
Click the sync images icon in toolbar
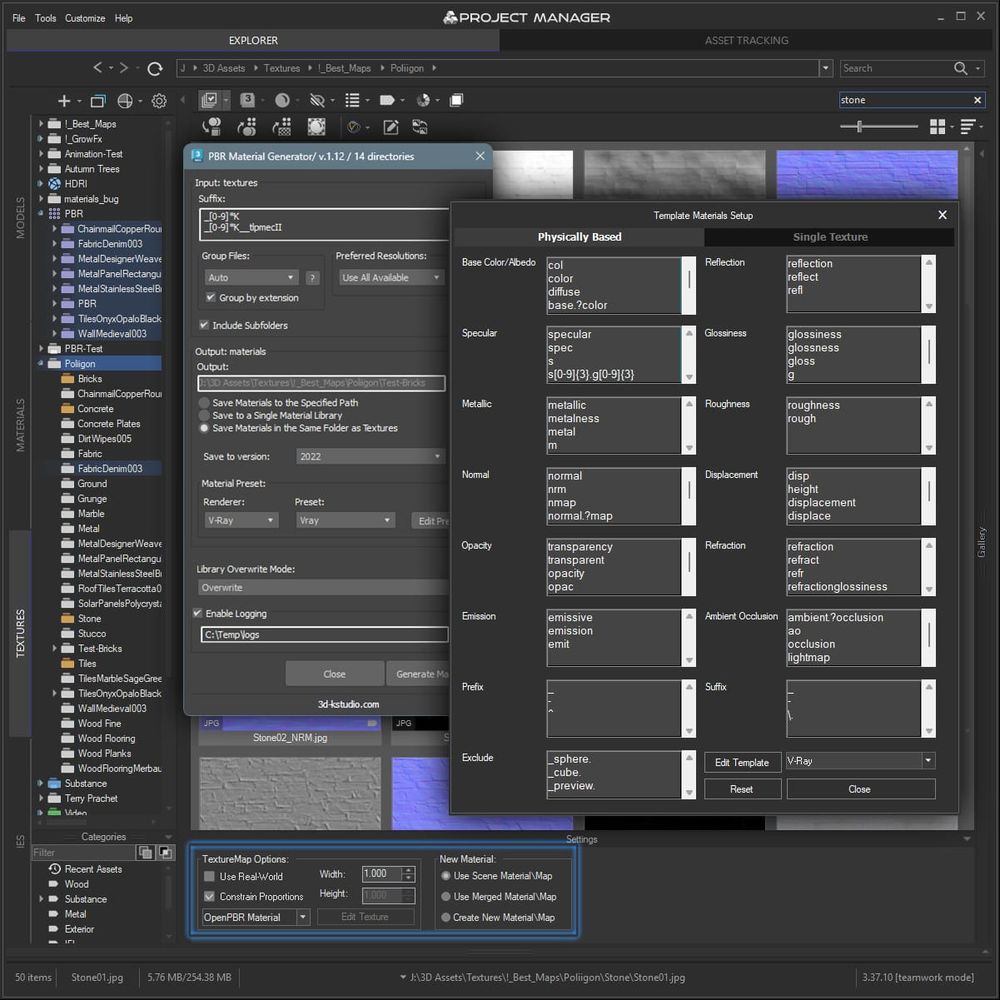pyautogui.click(x=419, y=126)
